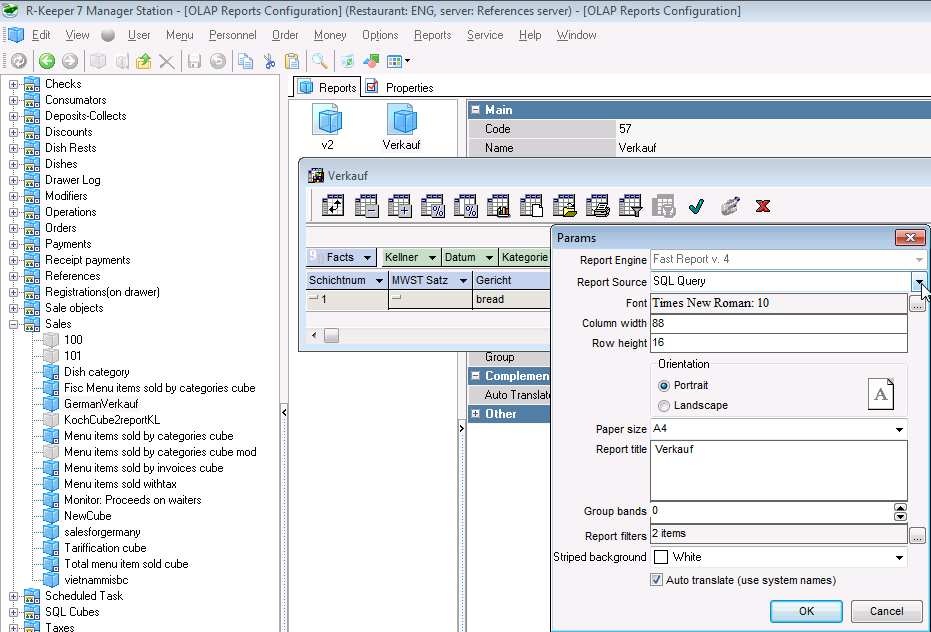Viewport: 931px width, 632px height.
Task: Click the green checkmark apply icon
Action: pos(696,206)
